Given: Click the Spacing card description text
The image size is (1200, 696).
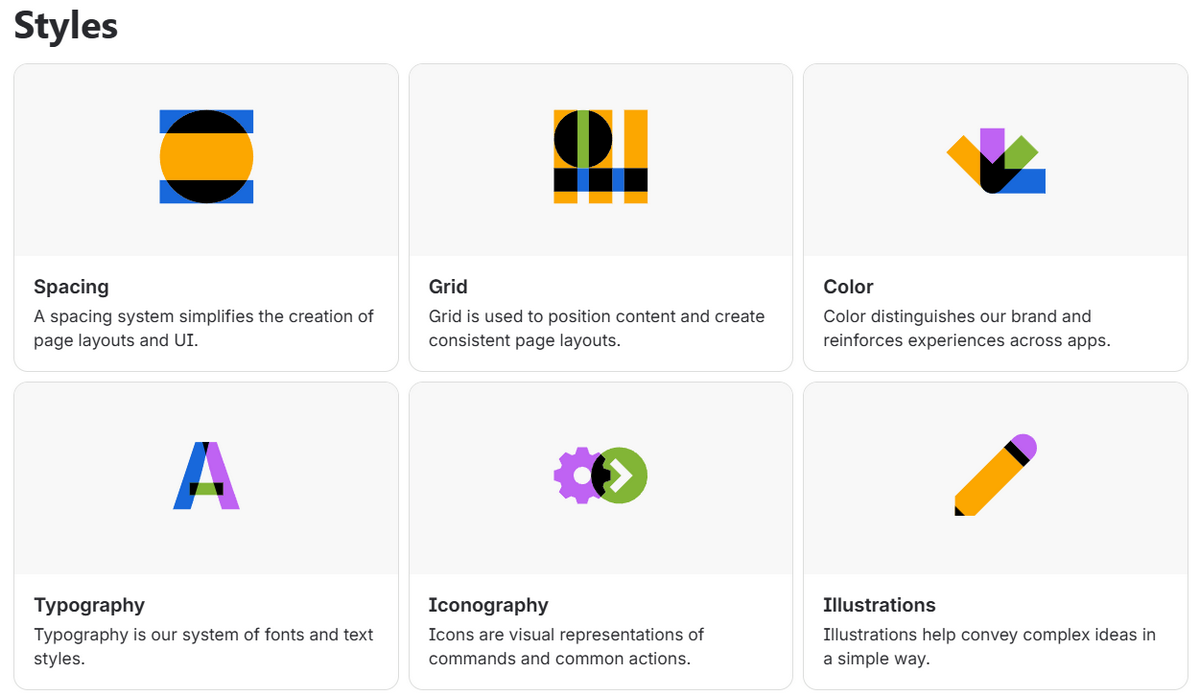Looking at the screenshot, I should click(x=204, y=328).
